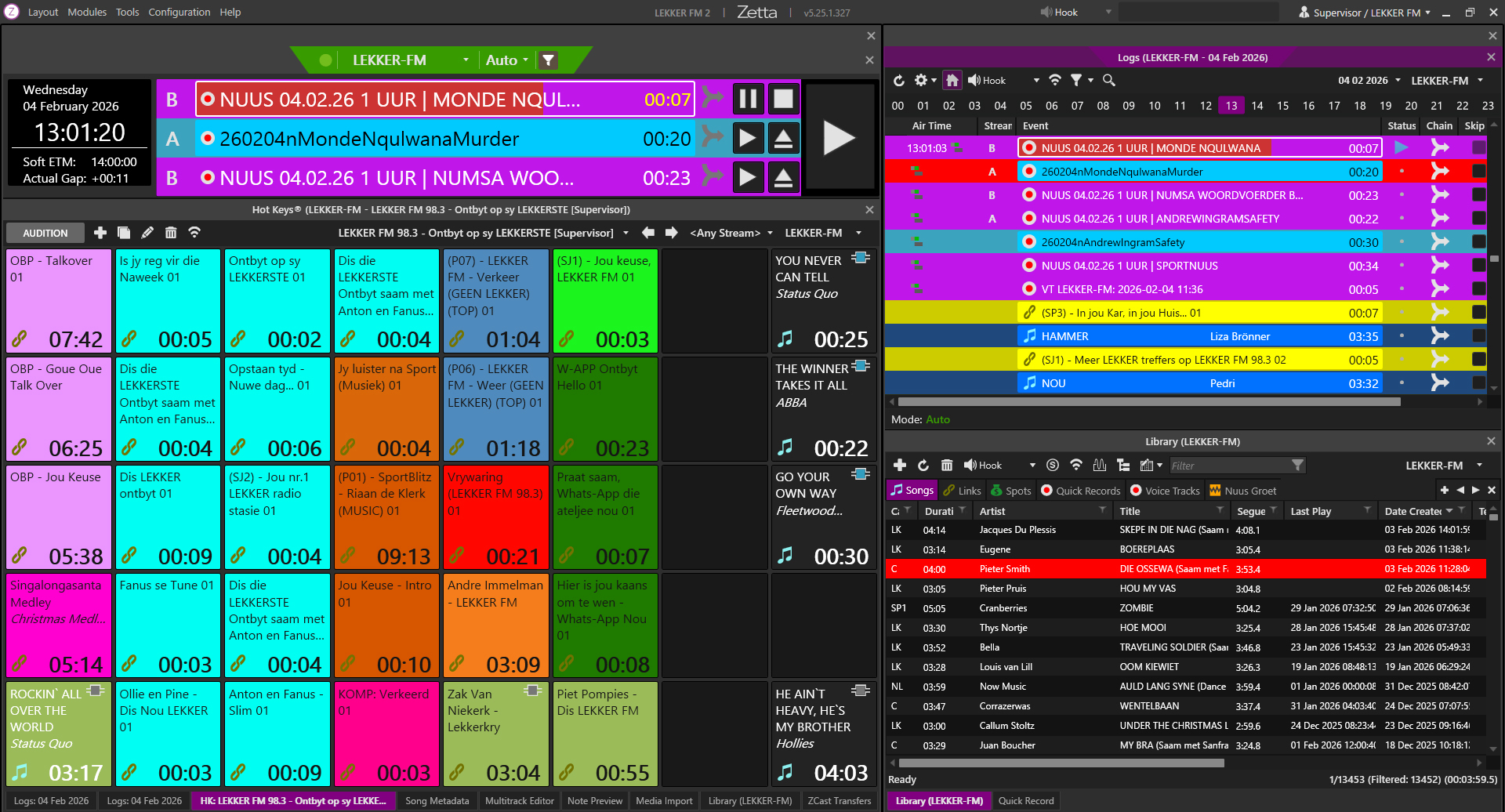Click the Library Filter text field
This screenshot has width=1505, height=812.
pyautogui.click(x=1228, y=466)
